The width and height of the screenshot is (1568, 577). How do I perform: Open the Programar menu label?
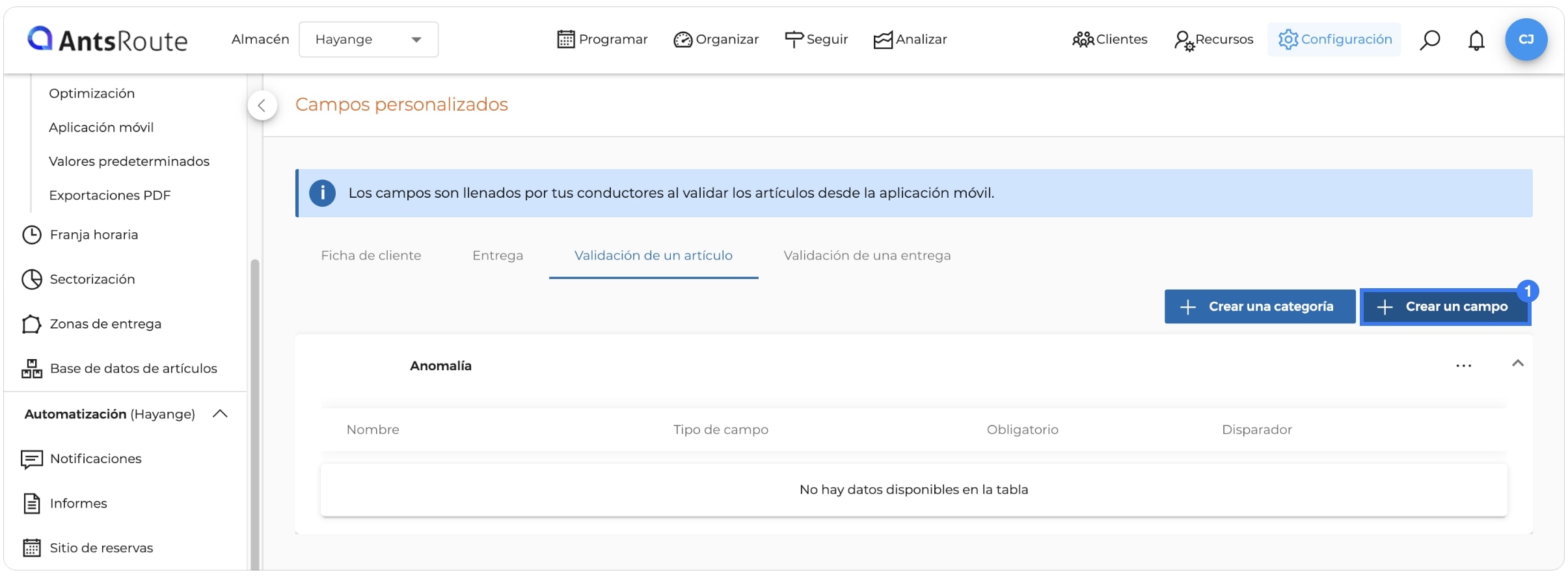coord(613,40)
